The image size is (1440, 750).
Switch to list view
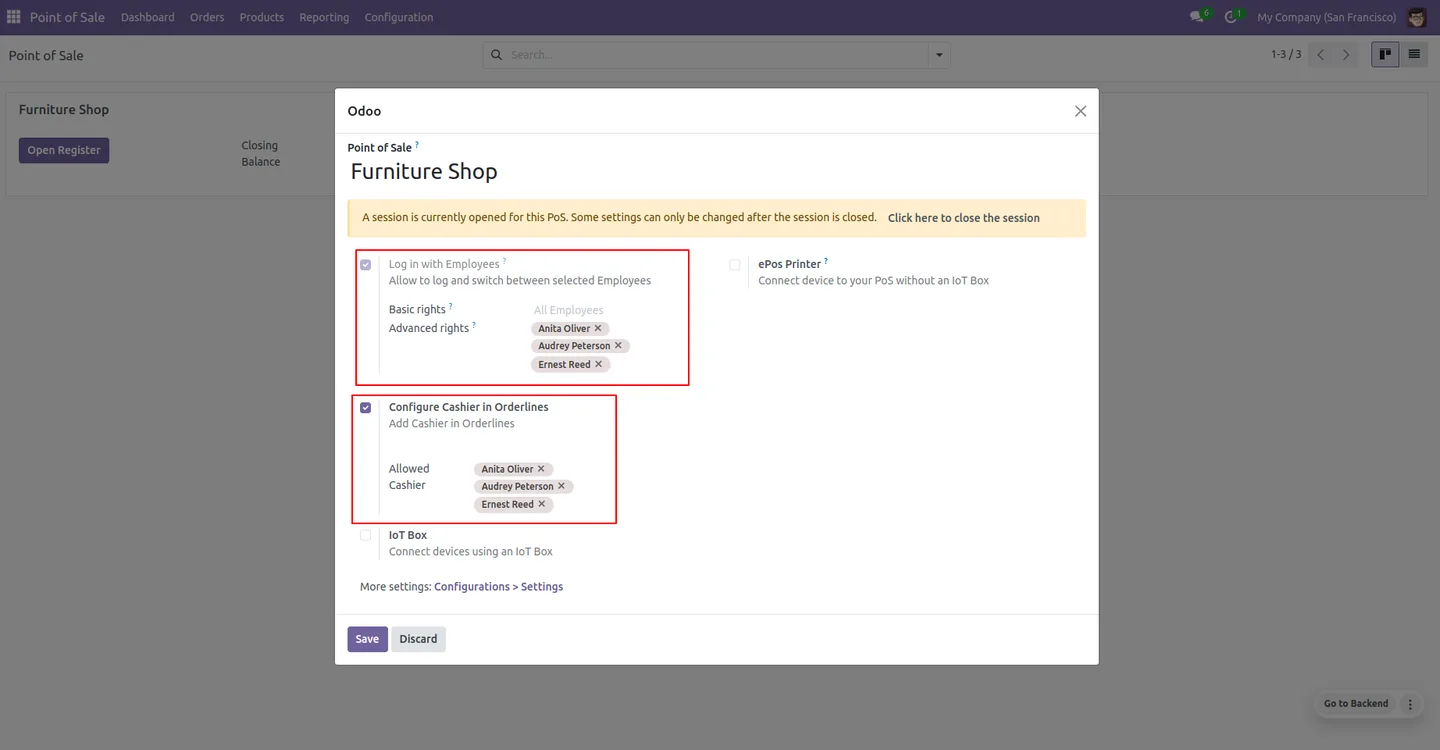click(1414, 55)
